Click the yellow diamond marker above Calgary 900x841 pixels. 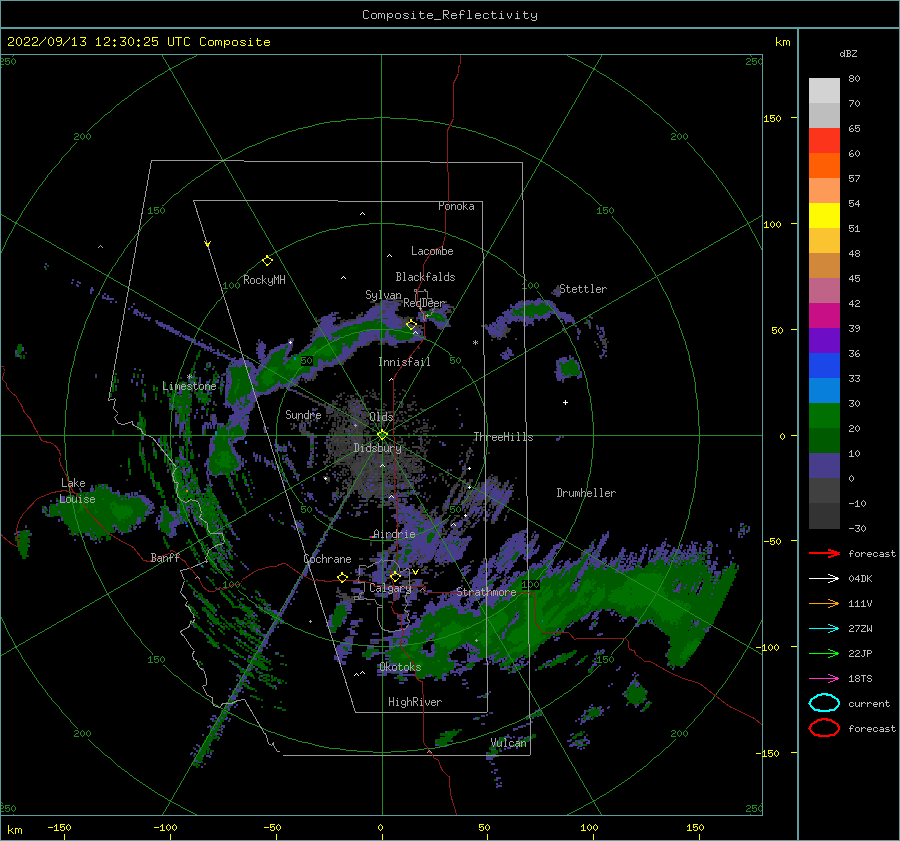(395, 576)
